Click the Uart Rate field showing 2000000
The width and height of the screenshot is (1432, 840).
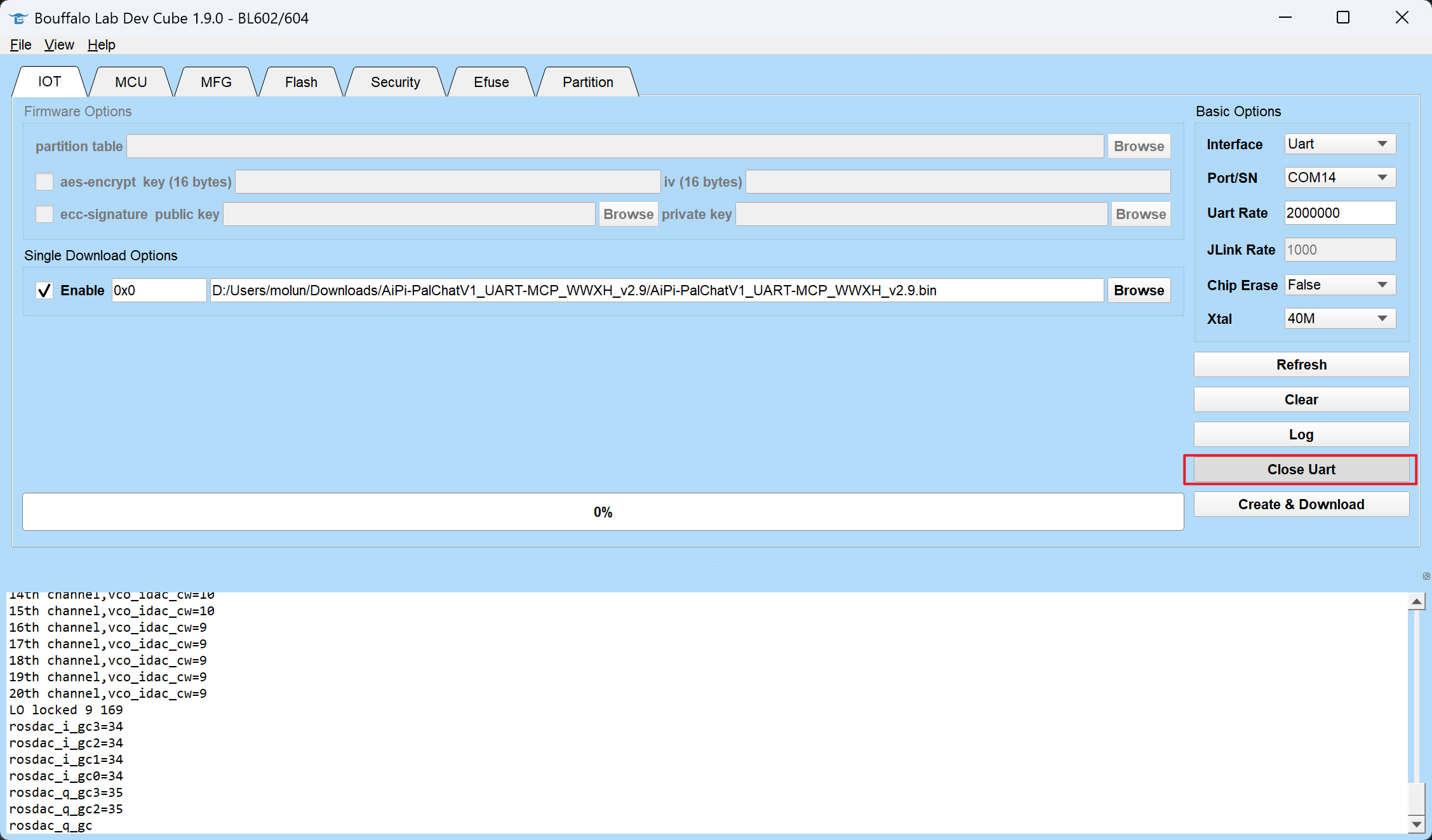tap(1340, 213)
